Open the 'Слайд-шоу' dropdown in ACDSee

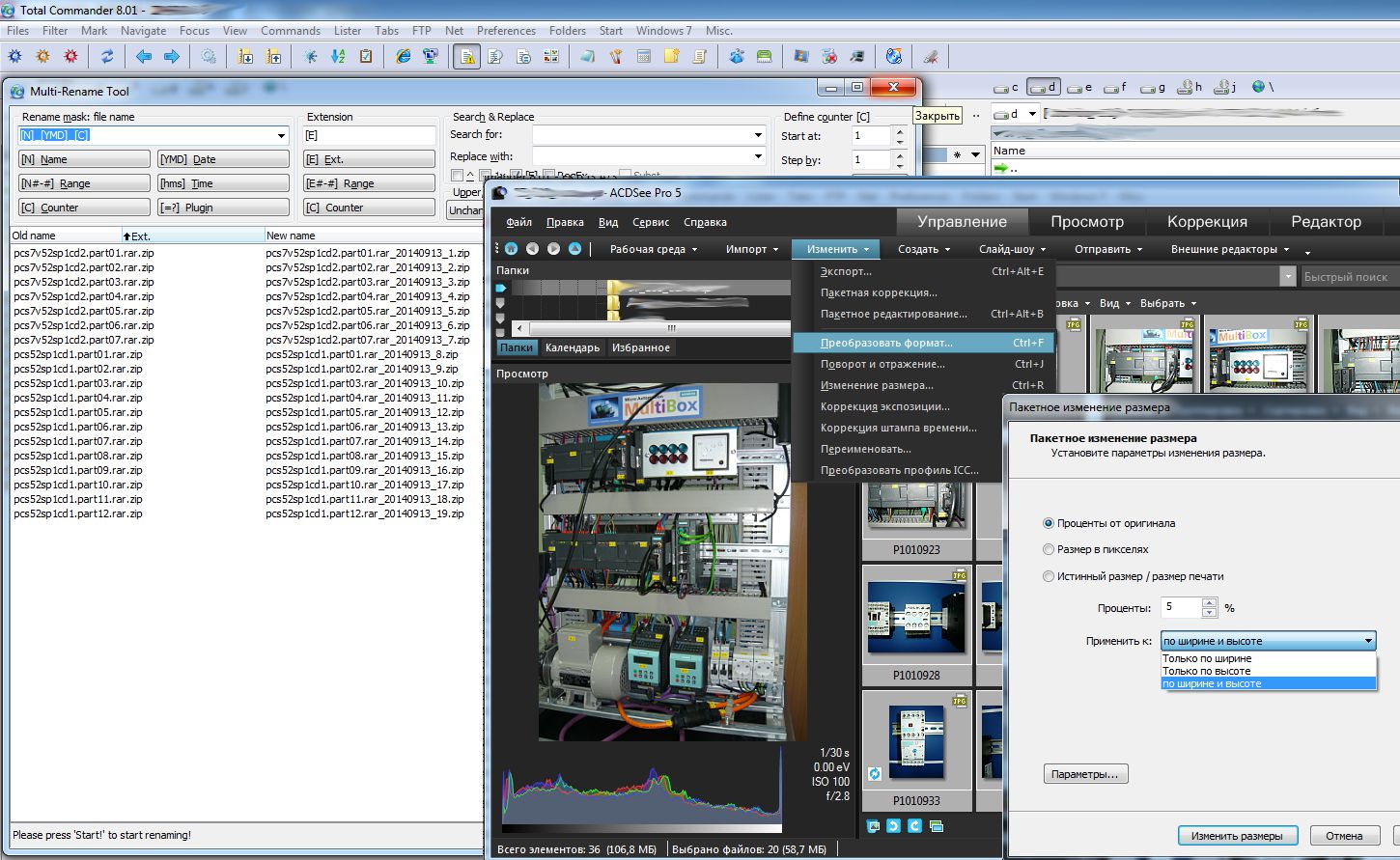coord(1012,249)
